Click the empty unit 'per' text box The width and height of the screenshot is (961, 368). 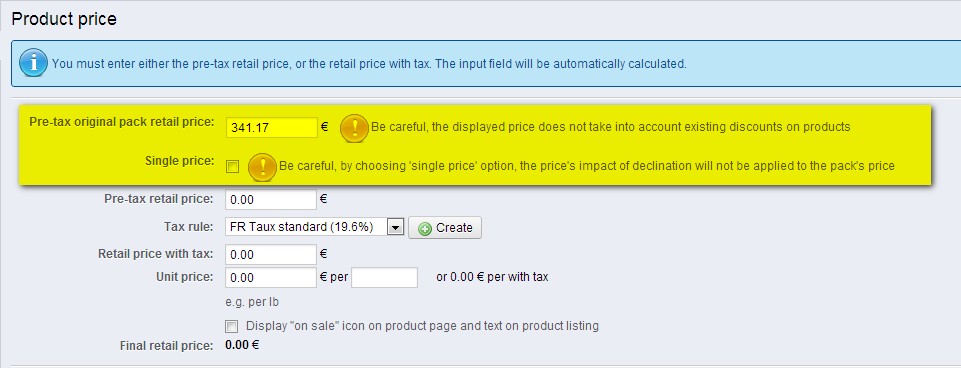[x=384, y=277]
